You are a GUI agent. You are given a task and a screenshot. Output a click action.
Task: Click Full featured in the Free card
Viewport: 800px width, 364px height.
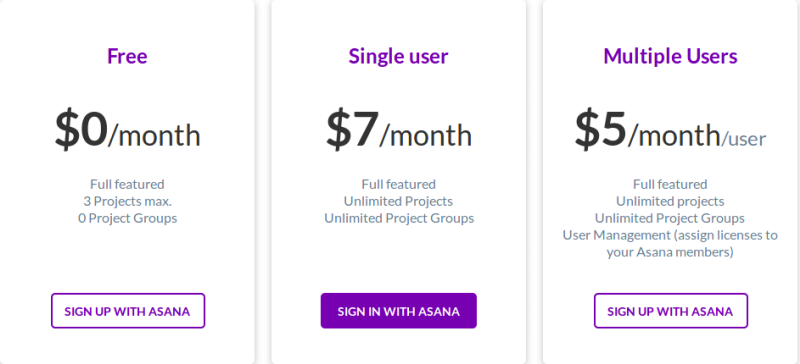(x=128, y=184)
